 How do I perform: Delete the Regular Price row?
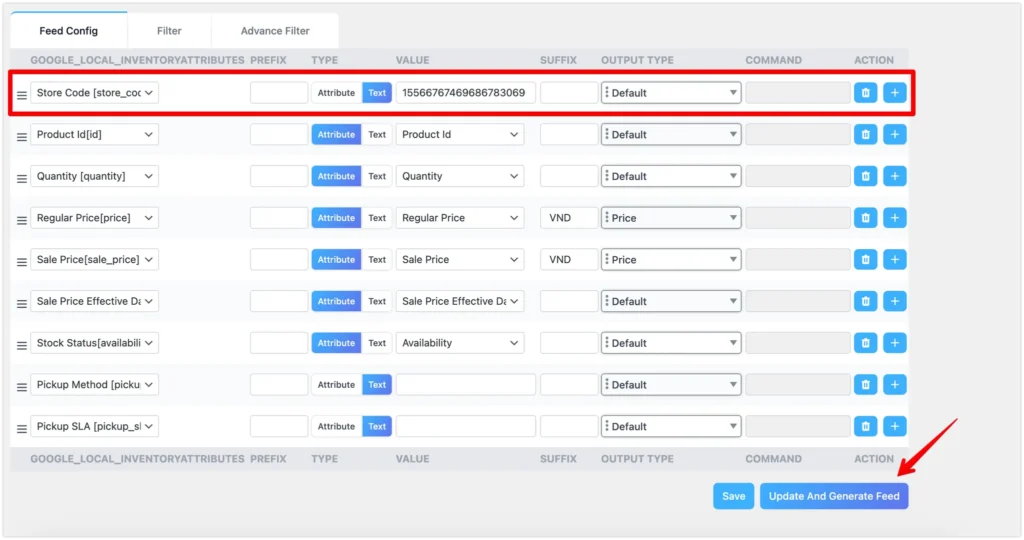(865, 218)
